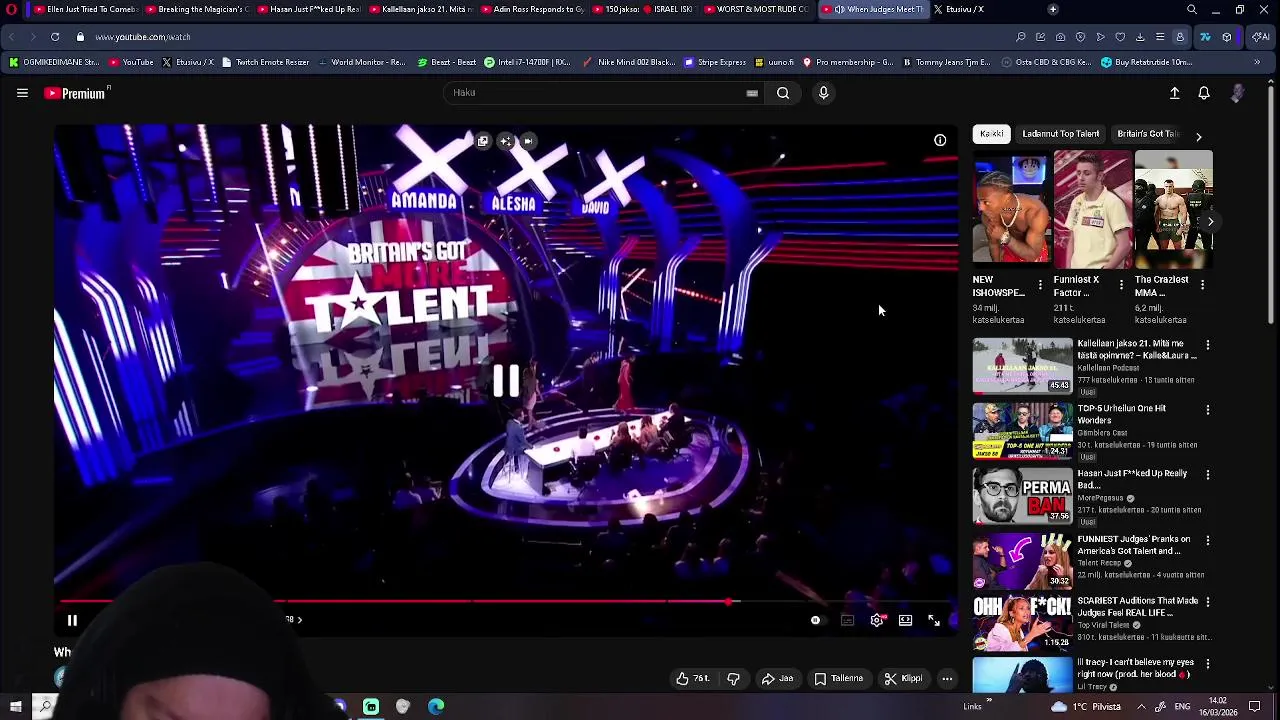Enter fullscreen mode

934,620
